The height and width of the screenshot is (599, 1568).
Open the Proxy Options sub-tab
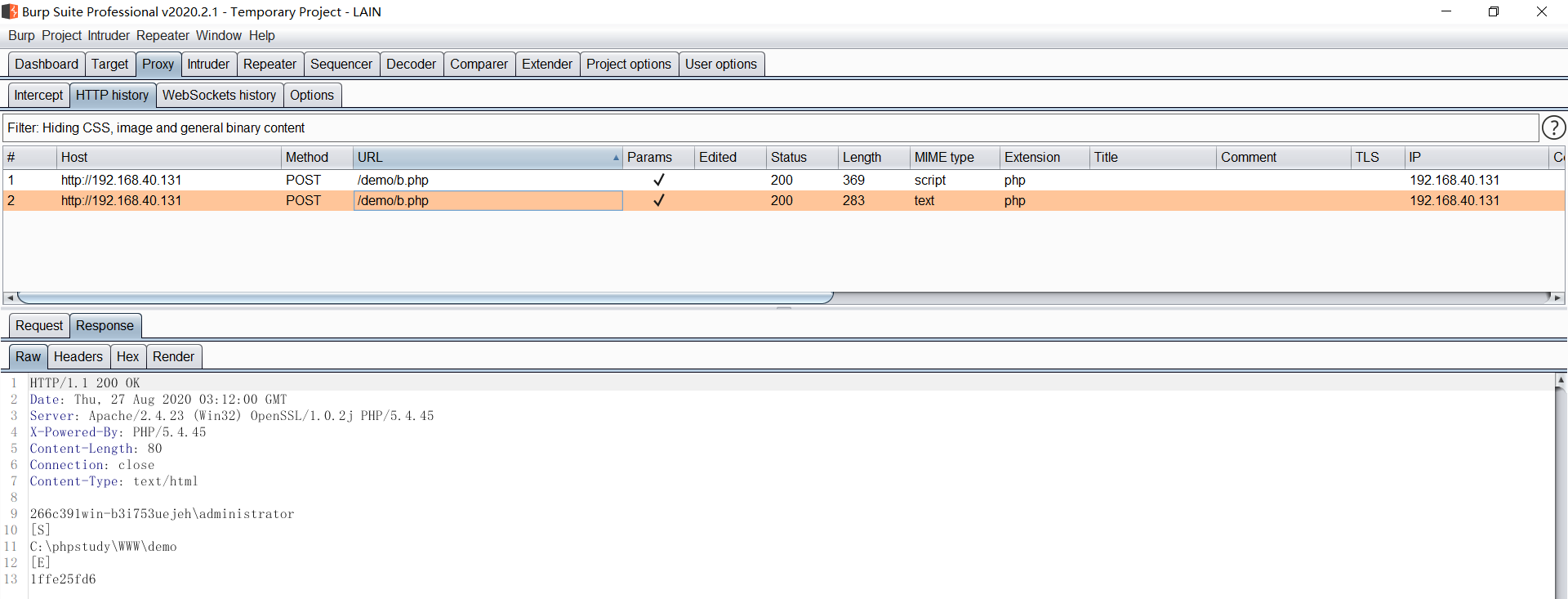click(312, 95)
